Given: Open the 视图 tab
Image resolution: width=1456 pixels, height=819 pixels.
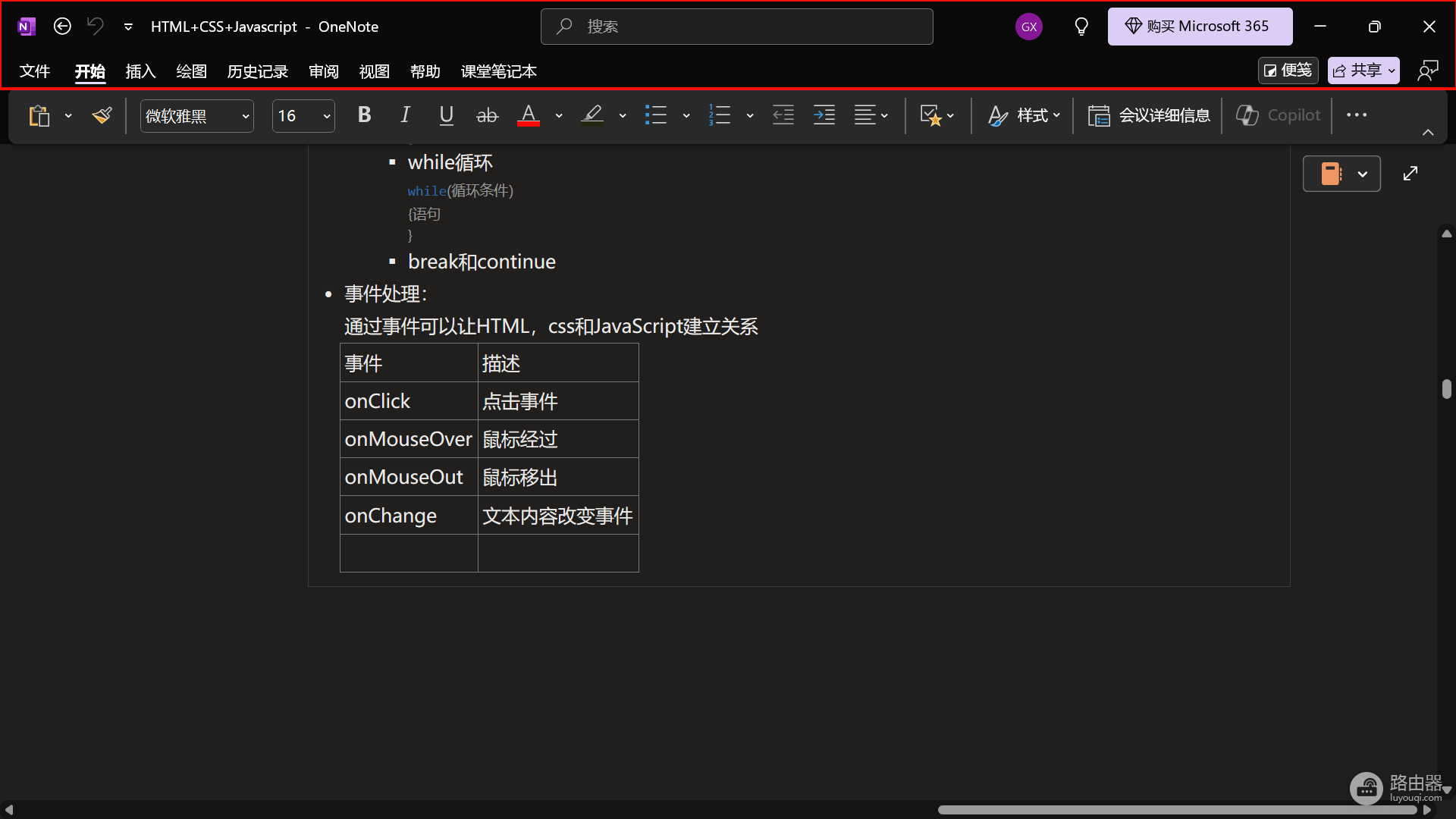Looking at the screenshot, I should pos(374,71).
